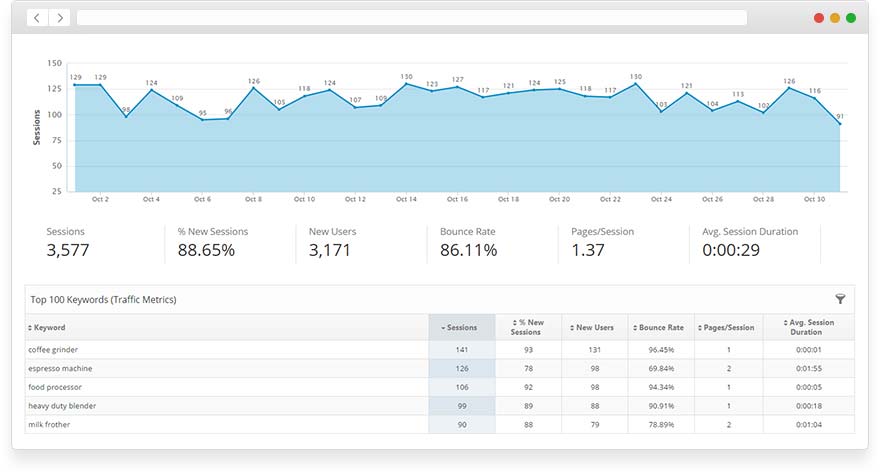Open the table filter funnel icon

[x=840, y=298]
